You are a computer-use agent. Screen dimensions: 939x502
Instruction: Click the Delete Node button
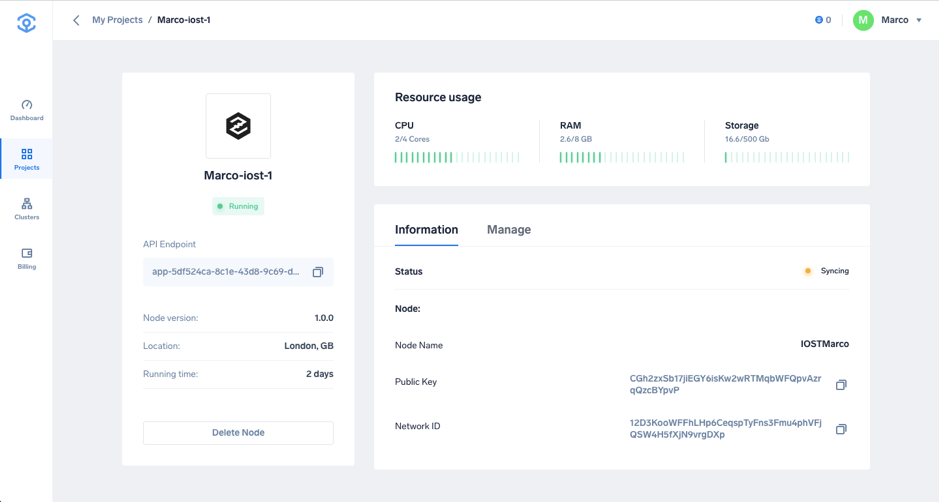pos(238,433)
